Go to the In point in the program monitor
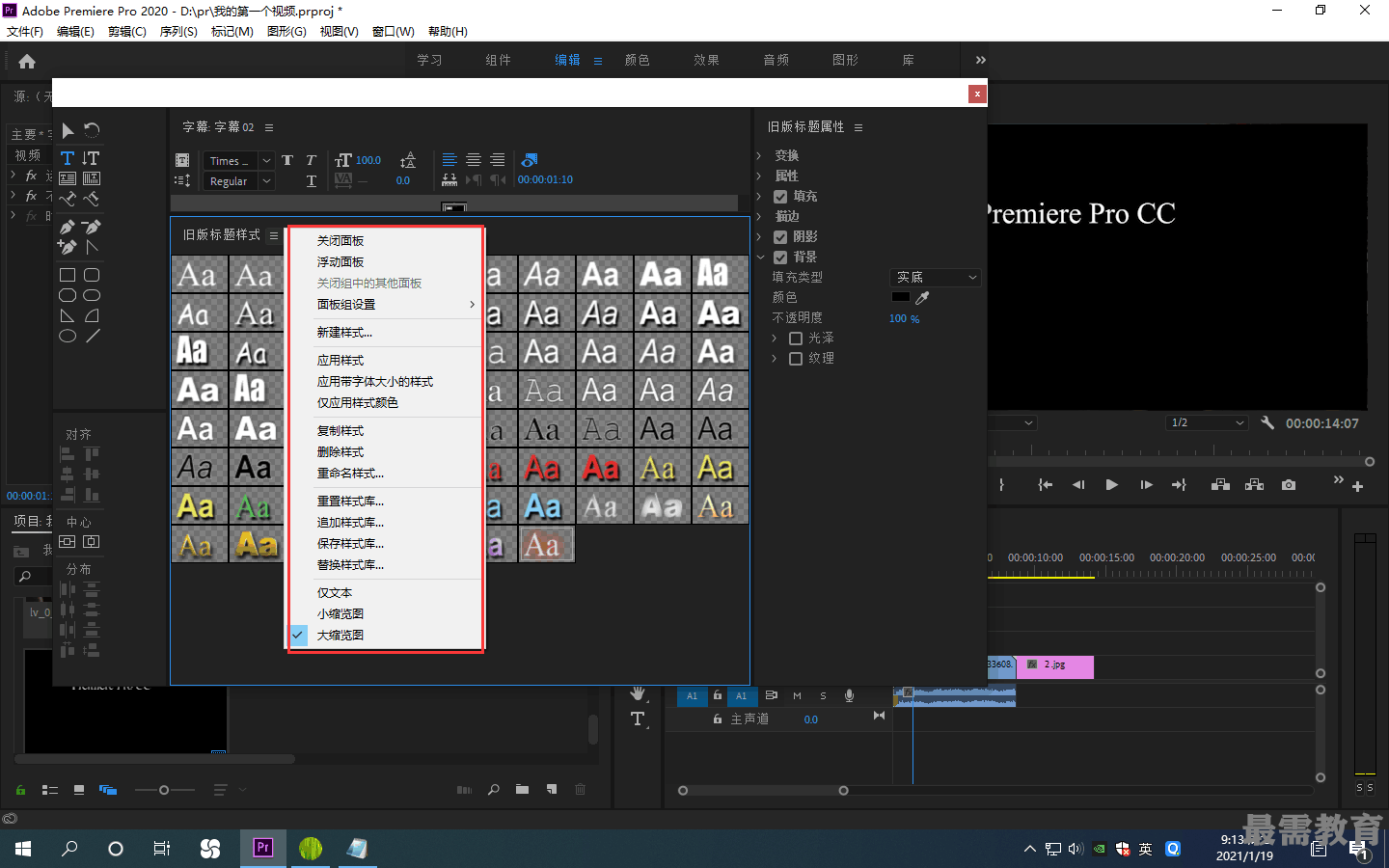 pyautogui.click(x=1045, y=485)
